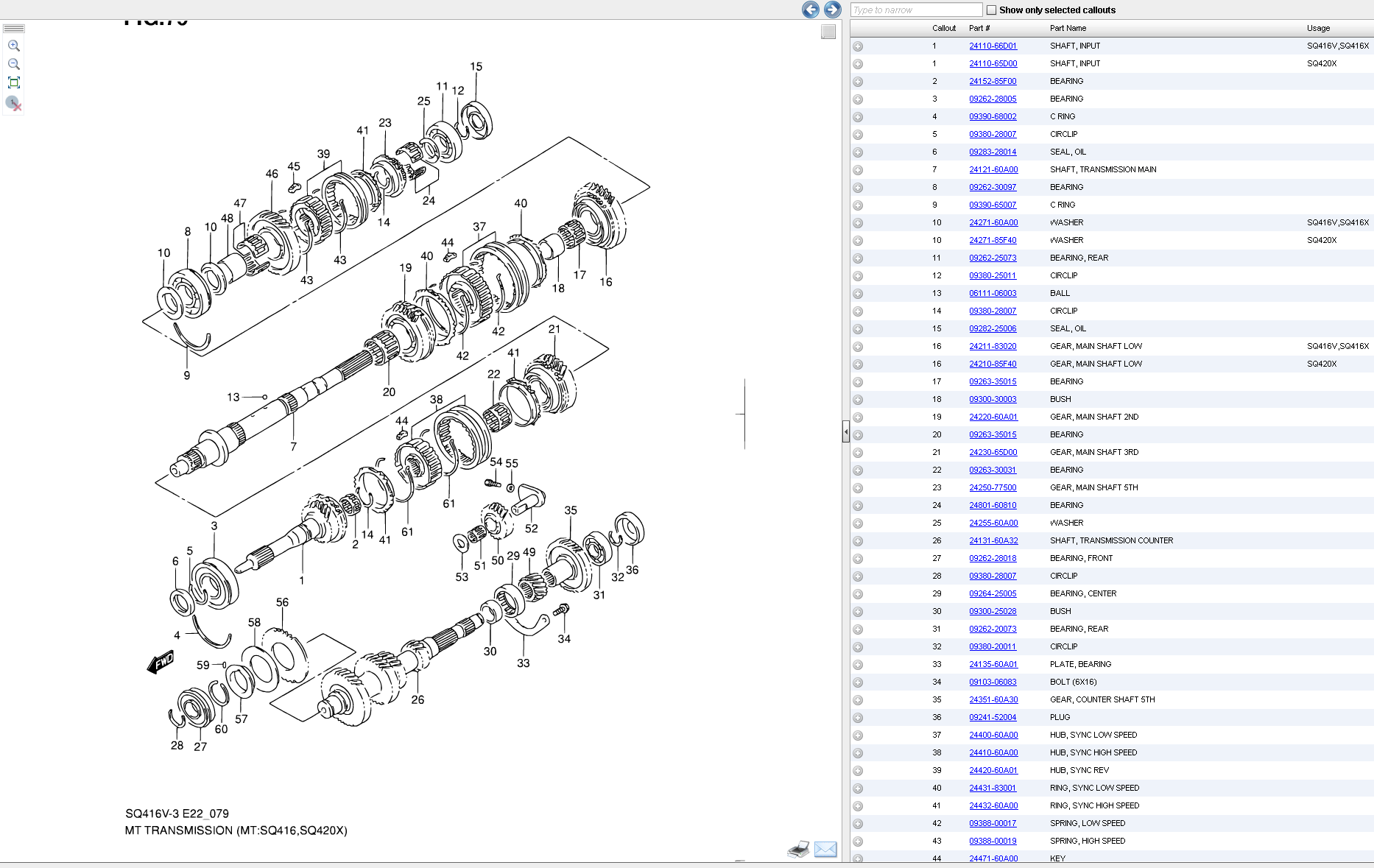Click the plus icon for 24152-85F00 bearing

[858, 82]
